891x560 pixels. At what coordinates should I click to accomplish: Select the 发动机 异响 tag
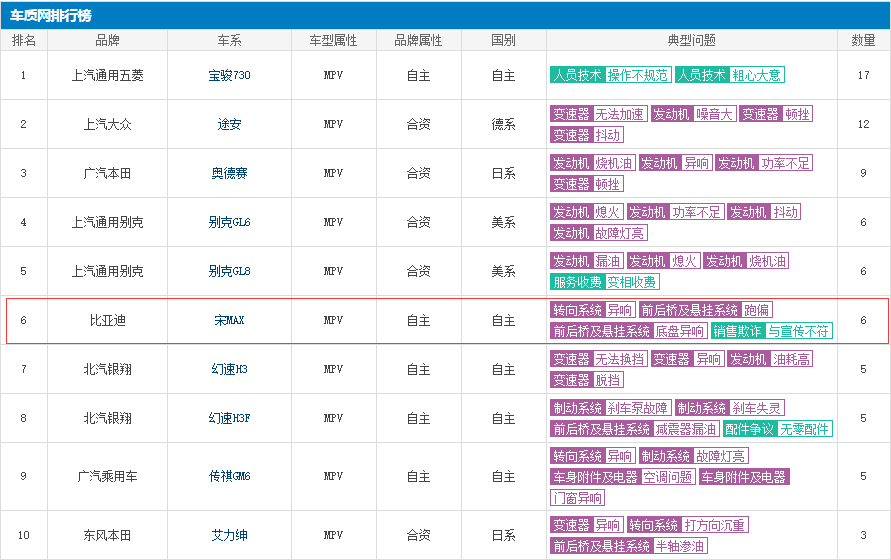tap(676, 163)
